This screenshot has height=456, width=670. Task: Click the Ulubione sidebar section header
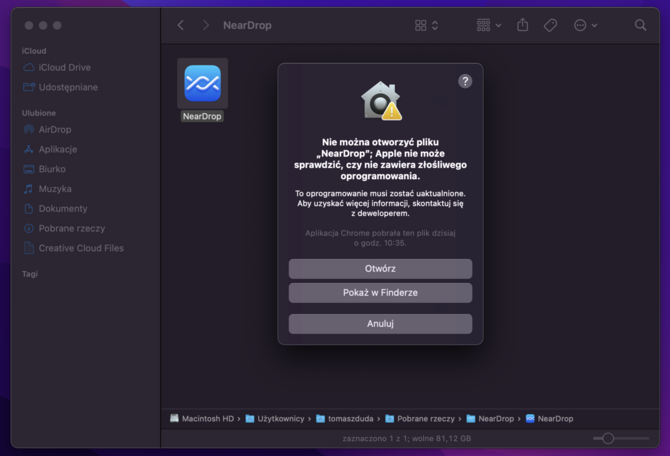(x=39, y=113)
